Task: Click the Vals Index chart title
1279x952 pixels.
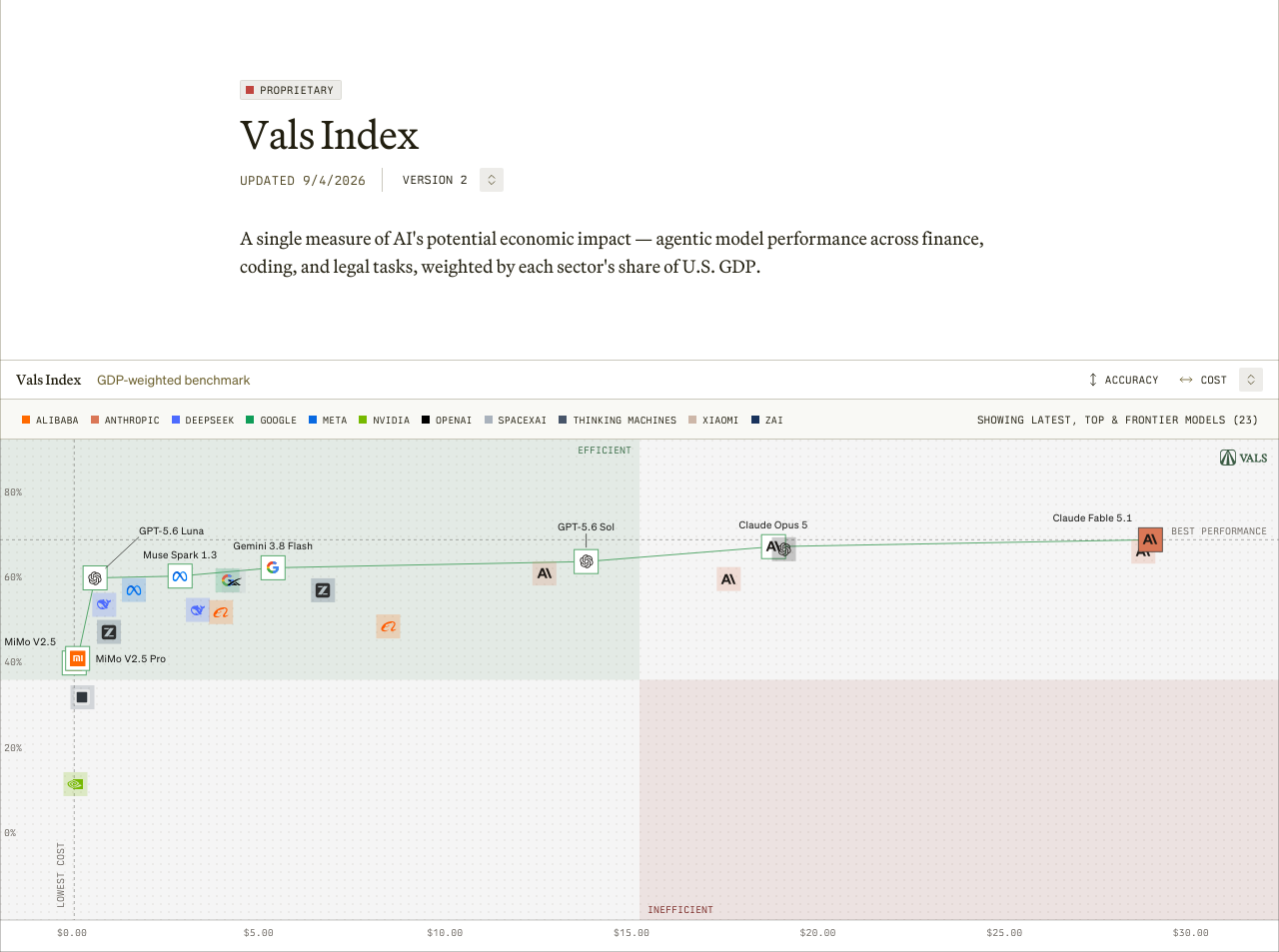Action: [x=48, y=380]
